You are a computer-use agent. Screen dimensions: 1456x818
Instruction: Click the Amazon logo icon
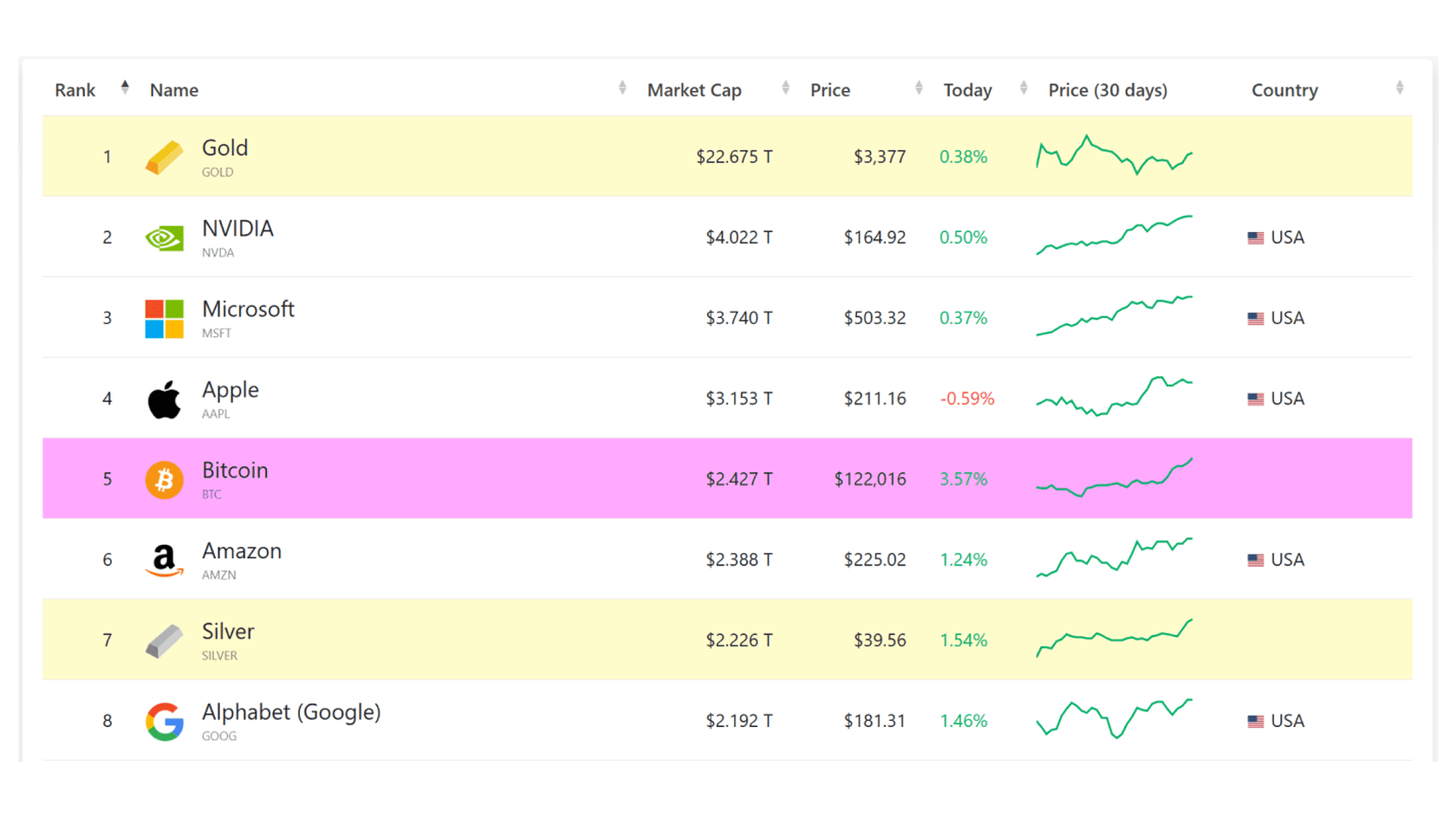point(164,561)
